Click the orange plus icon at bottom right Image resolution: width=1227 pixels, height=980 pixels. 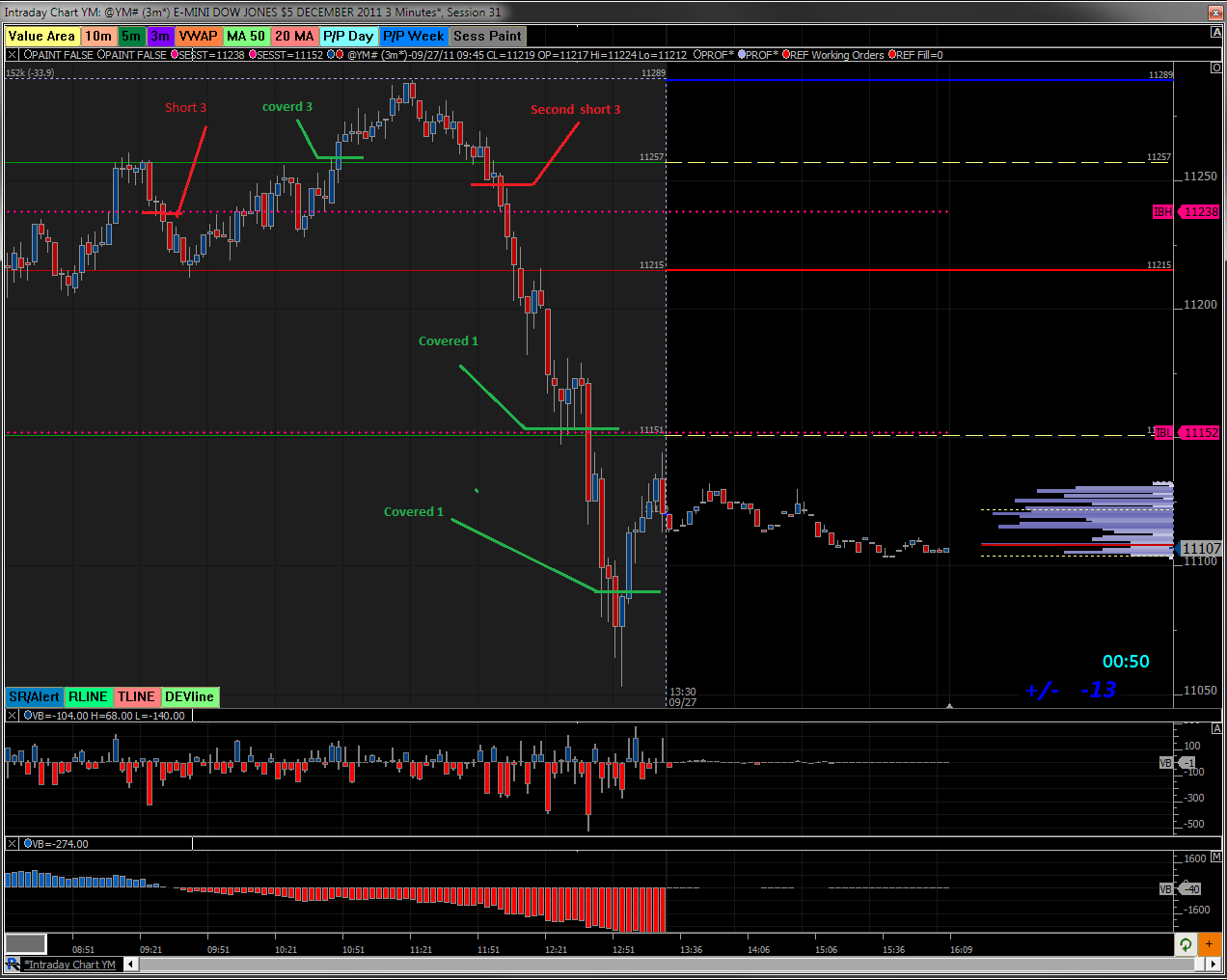1210,944
